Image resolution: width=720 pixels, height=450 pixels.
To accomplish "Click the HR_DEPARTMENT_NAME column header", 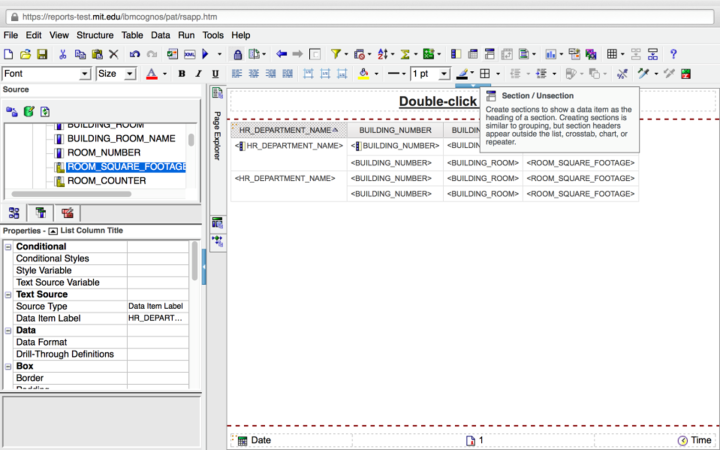I will [284, 130].
